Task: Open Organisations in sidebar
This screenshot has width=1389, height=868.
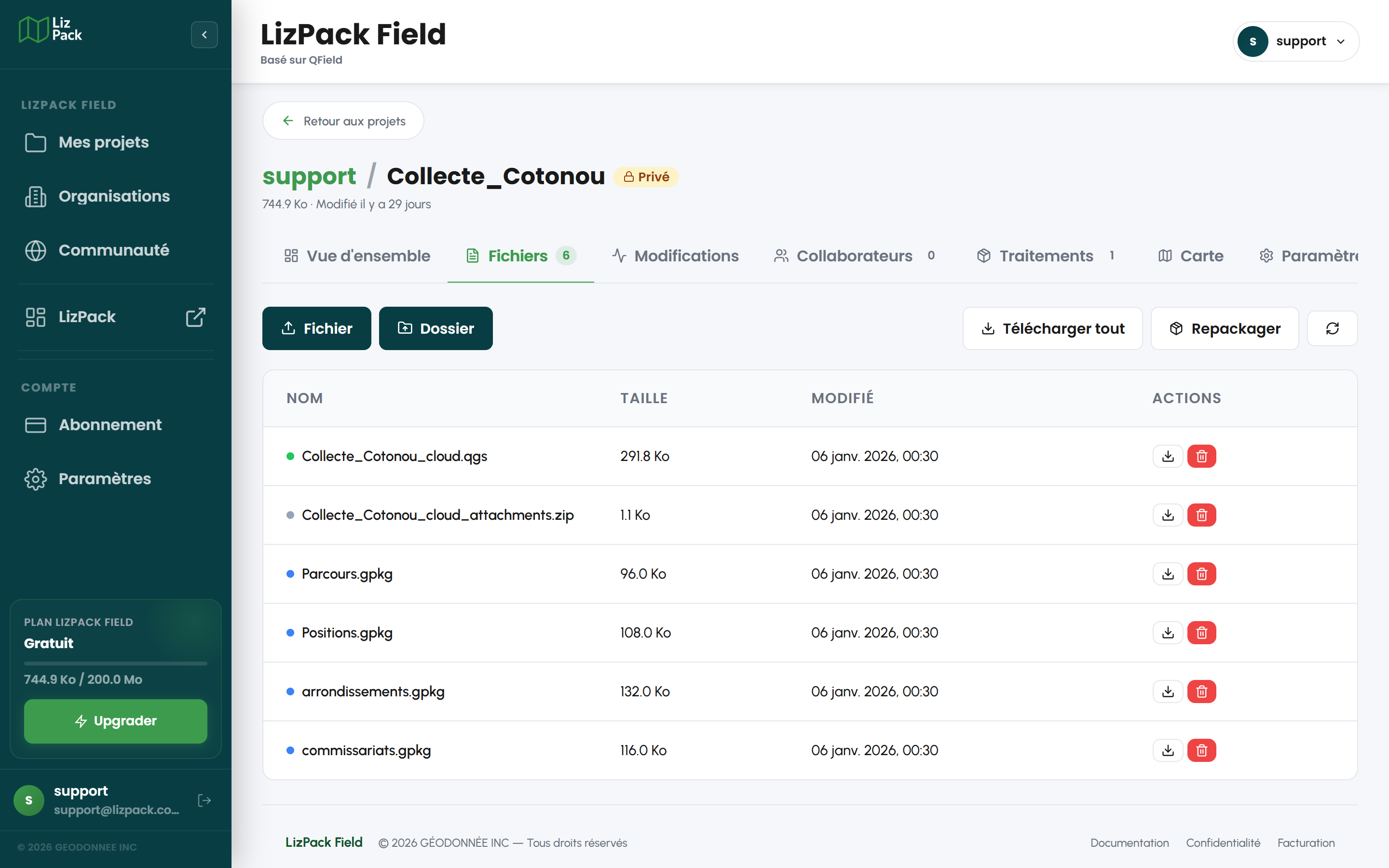Action: pyautogui.click(x=115, y=196)
